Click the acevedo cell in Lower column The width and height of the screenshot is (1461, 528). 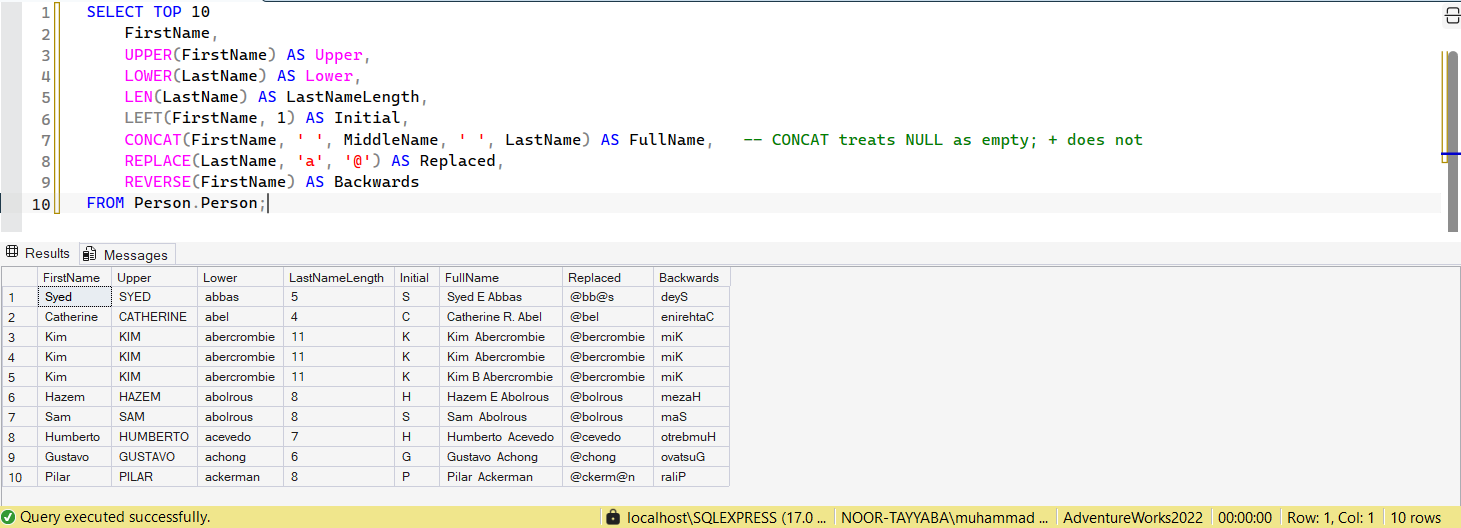[240, 437]
